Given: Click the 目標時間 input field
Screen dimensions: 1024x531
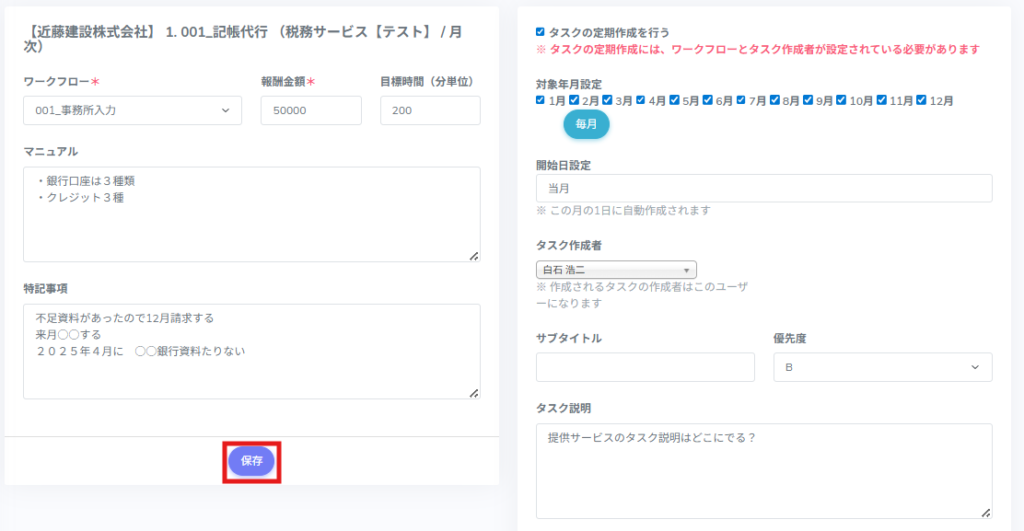Looking at the screenshot, I should click(430, 110).
